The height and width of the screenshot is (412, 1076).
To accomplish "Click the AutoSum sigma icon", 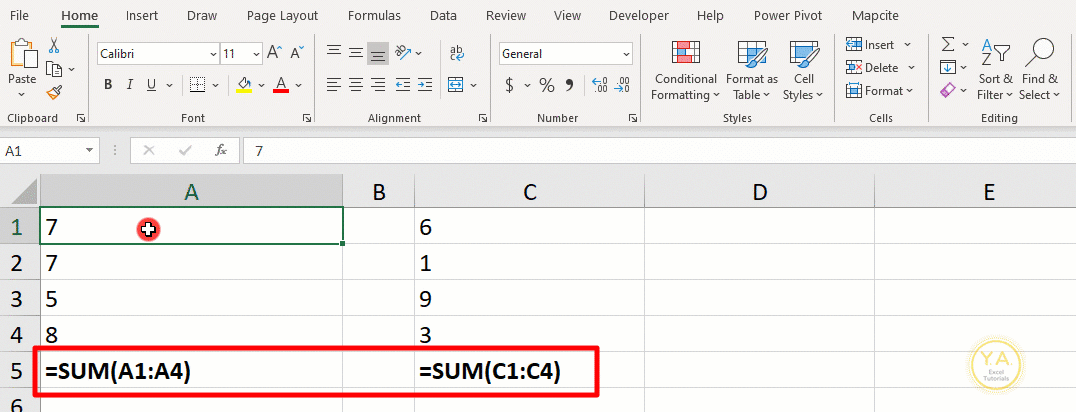I will pos(948,45).
